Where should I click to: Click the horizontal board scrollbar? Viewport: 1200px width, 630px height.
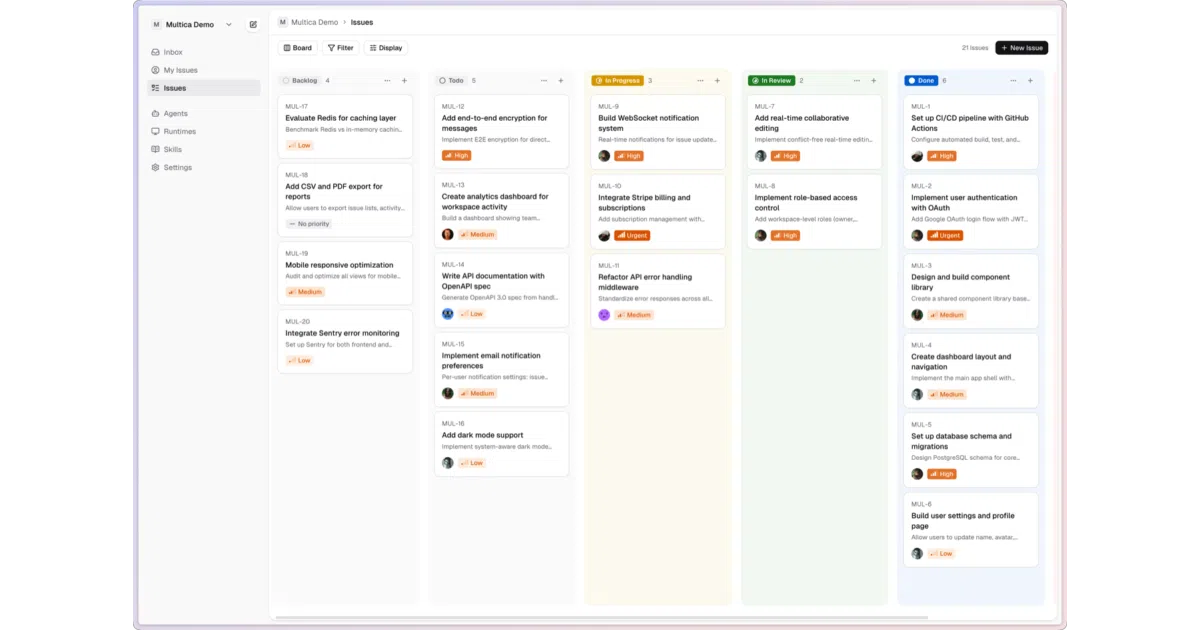pyautogui.click(x=602, y=617)
